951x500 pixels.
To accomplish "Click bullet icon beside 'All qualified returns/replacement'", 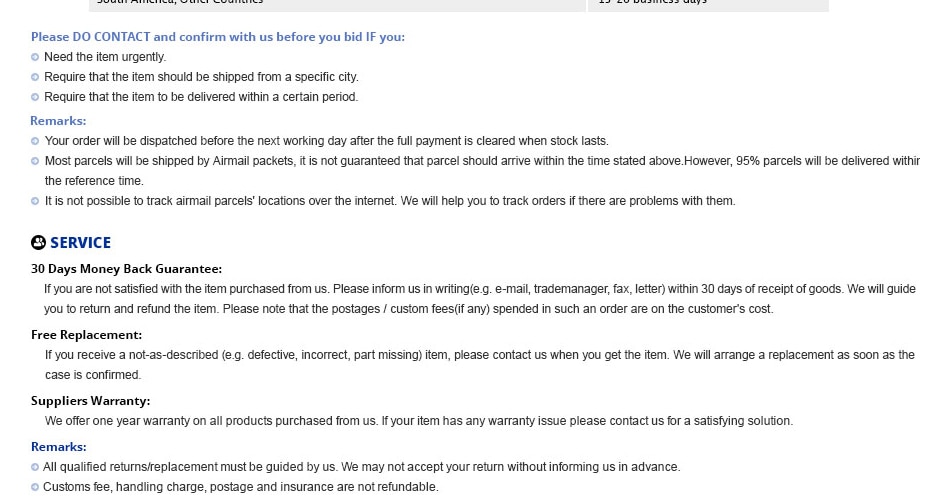I will [35, 467].
